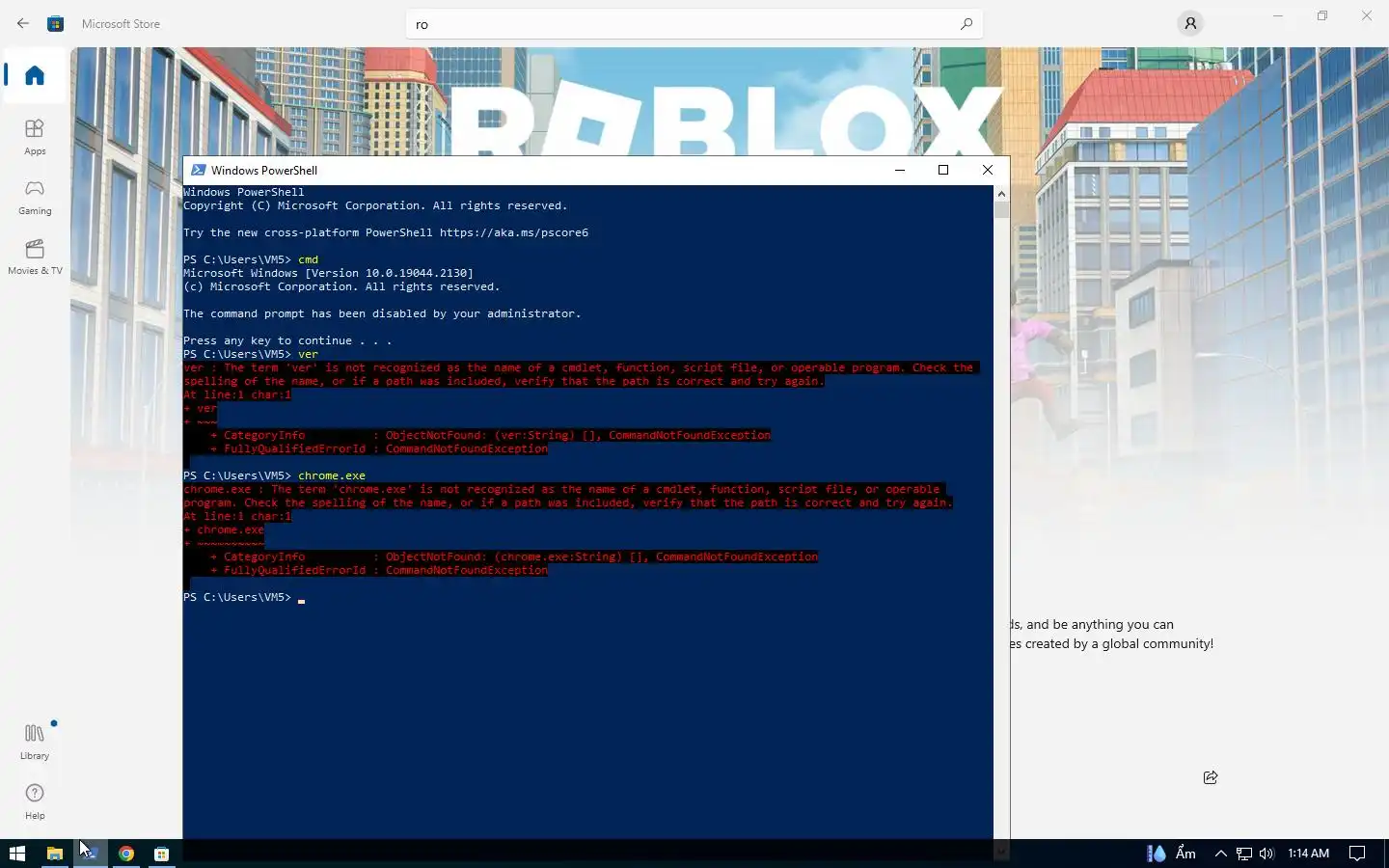Click Microsoft Store taskbar icon

(x=162, y=854)
